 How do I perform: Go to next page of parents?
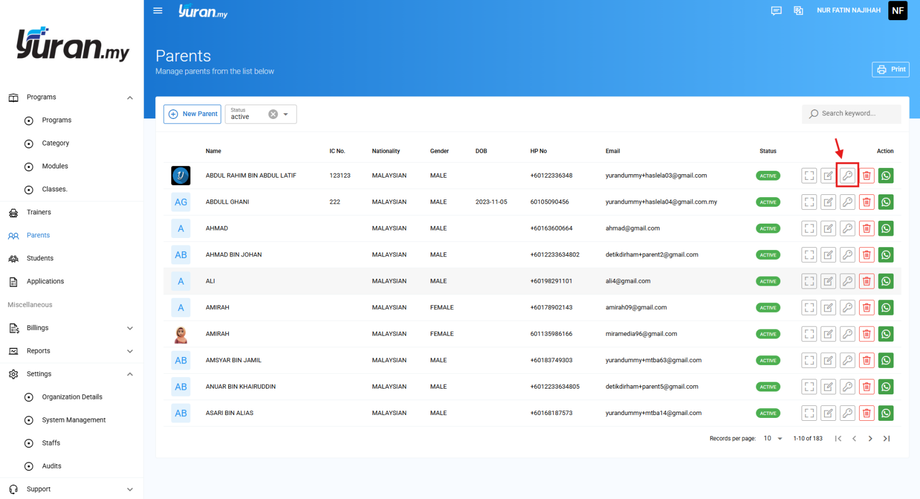(870, 439)
